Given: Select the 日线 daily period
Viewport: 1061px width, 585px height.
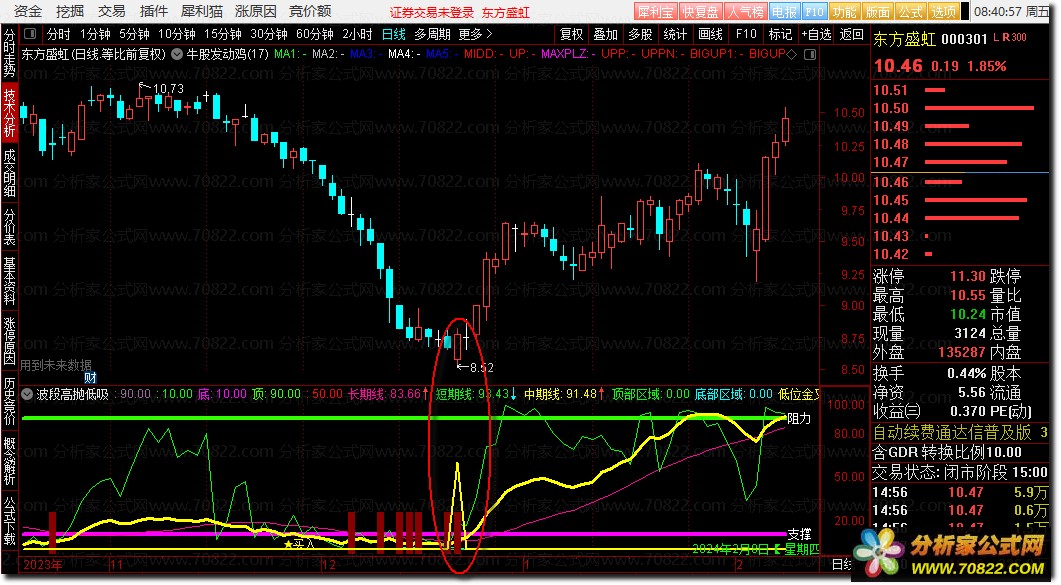Looking at the screenshot, I should (394, 34).
